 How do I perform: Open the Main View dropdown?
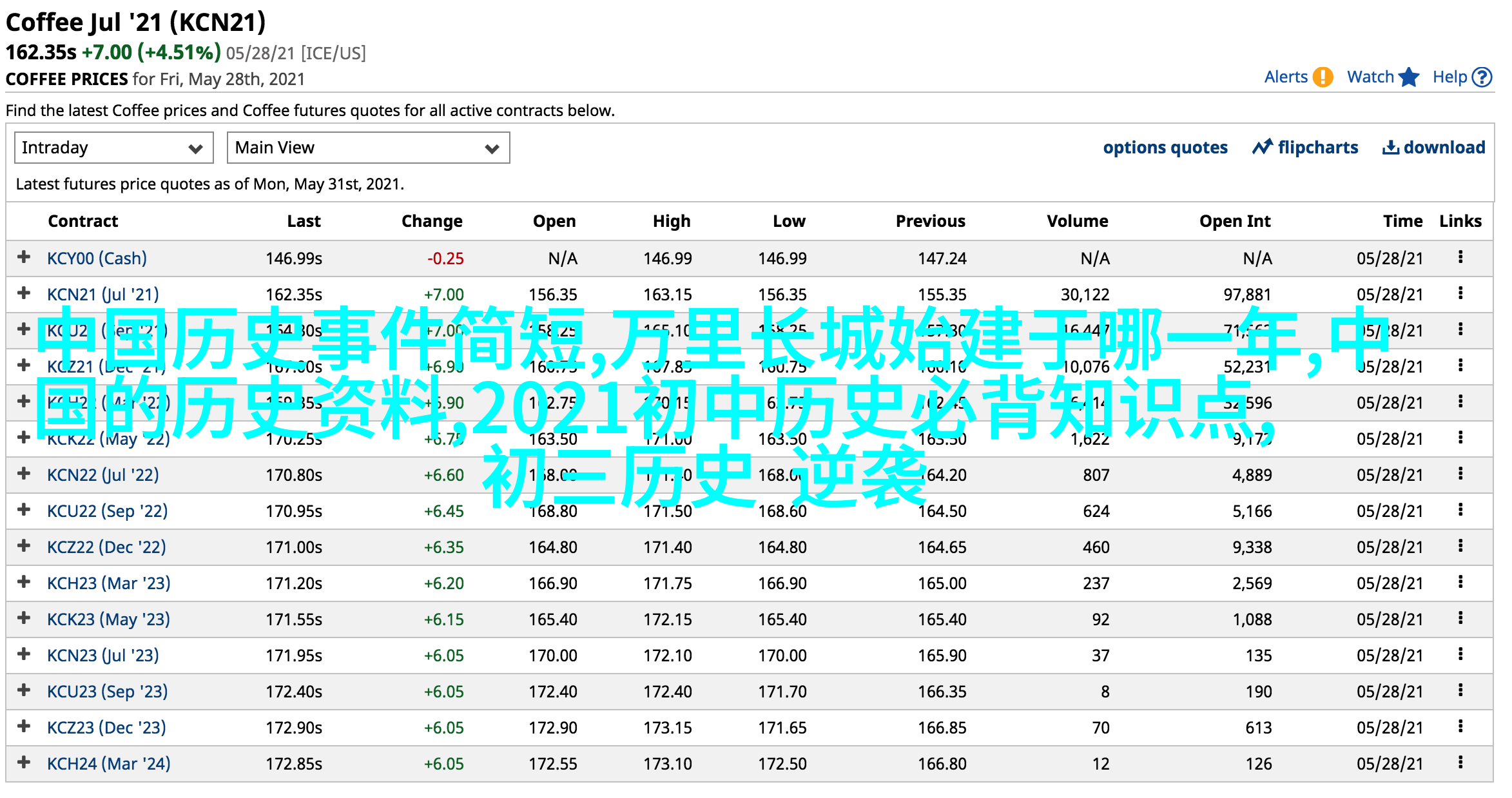pyautogui.click(x=368, y=148)
